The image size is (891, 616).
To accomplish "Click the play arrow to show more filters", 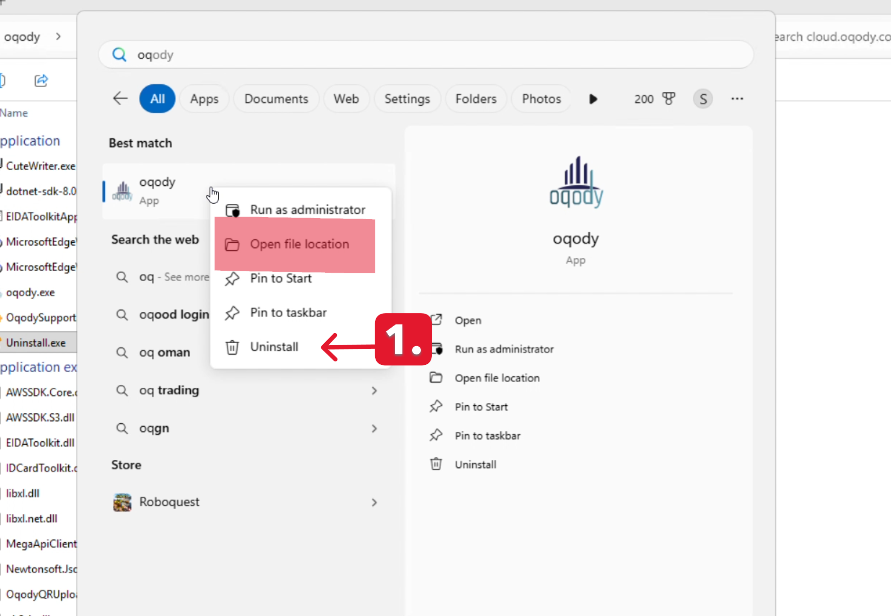I will click(593, 99).
